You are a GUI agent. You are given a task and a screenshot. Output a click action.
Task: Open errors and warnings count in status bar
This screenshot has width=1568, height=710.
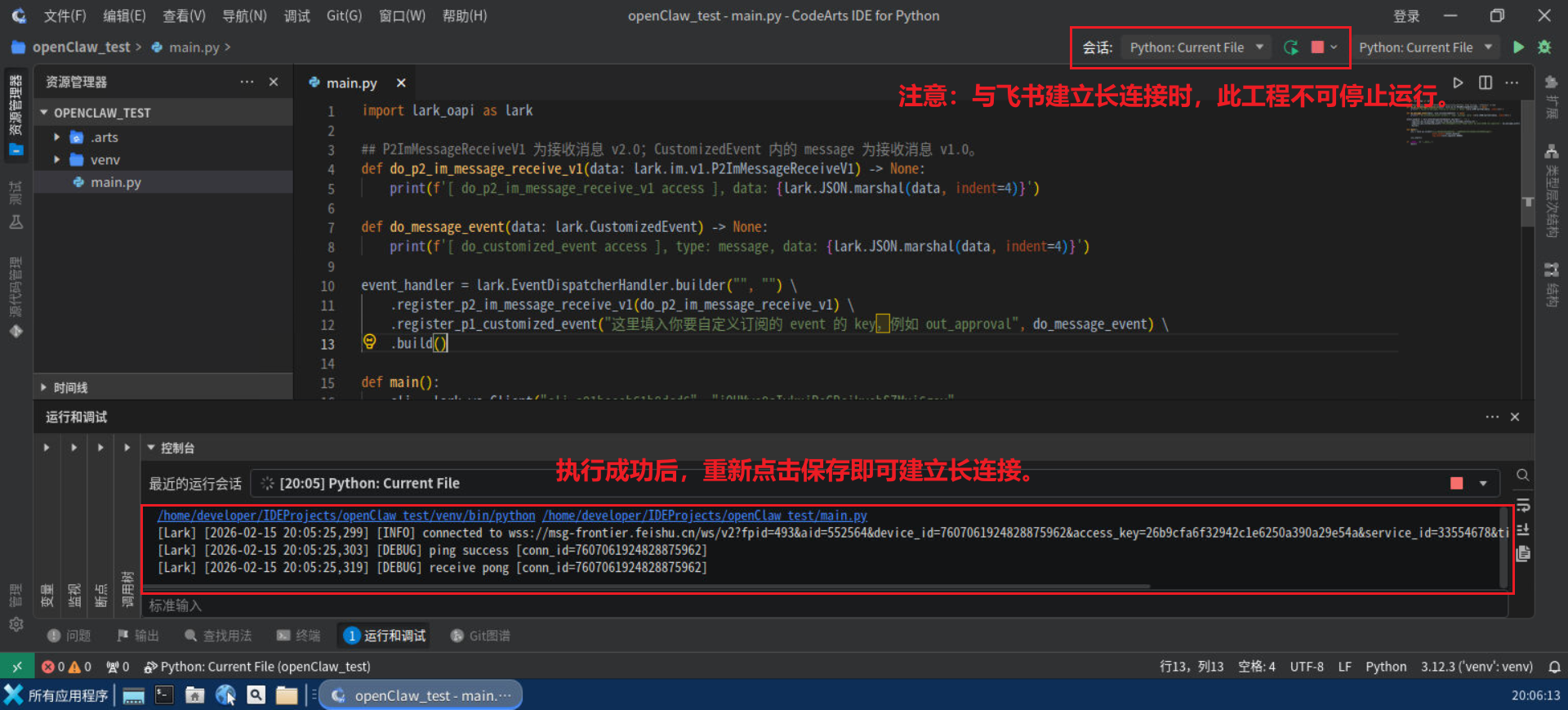pyautogui.click(x=66, y=667)
